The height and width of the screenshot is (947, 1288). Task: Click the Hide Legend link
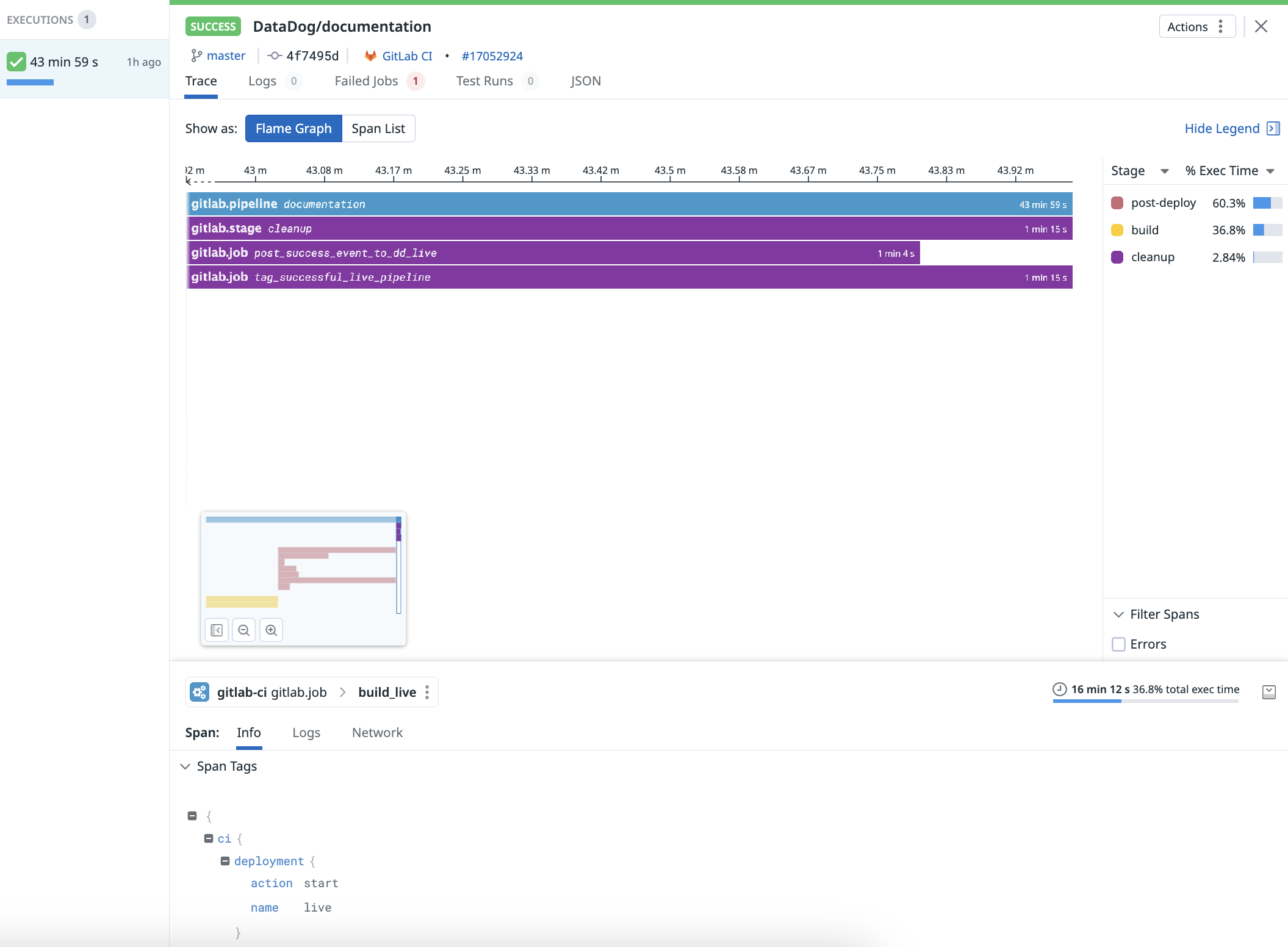pos(1222,129)
